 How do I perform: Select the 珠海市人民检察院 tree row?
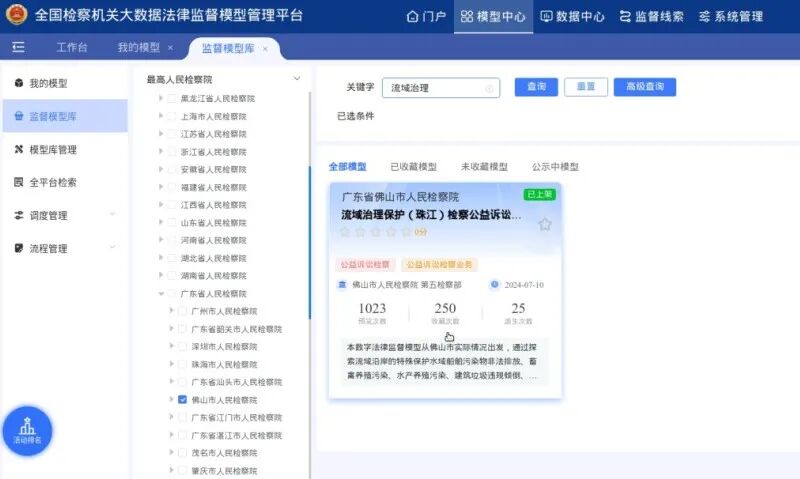224,364
